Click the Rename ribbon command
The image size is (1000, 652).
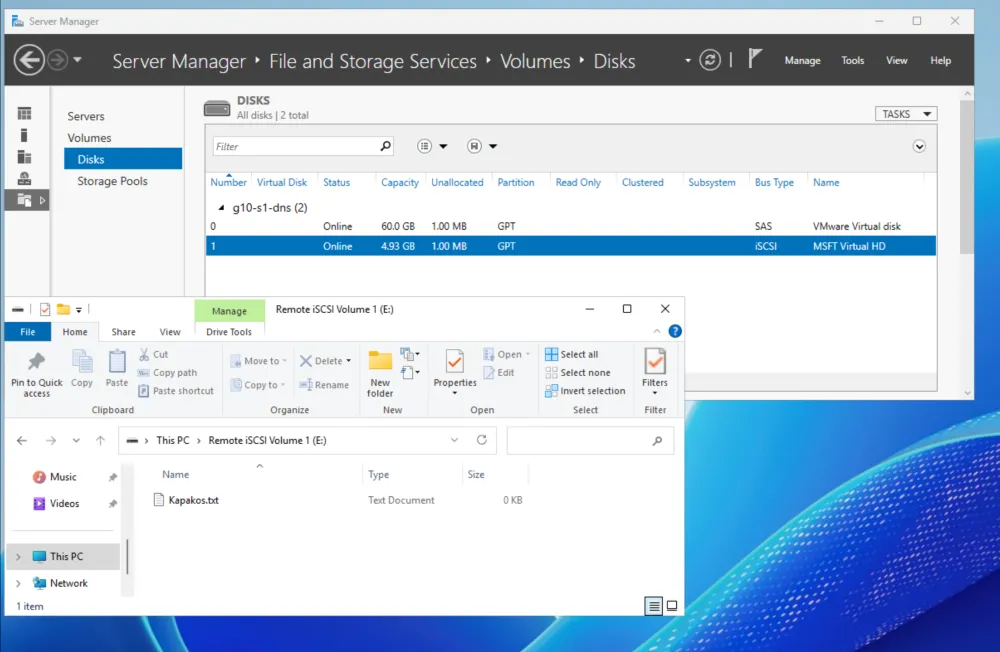[325, 385]
